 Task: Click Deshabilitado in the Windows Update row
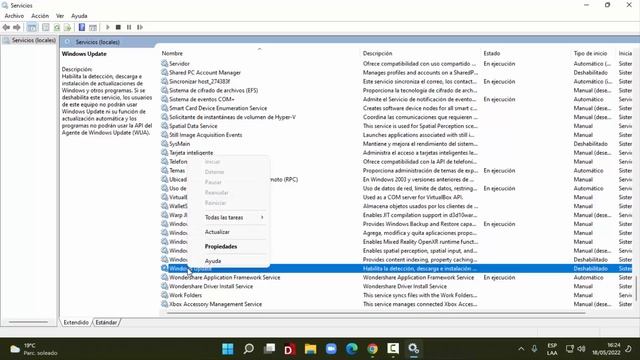coord(591,269)
